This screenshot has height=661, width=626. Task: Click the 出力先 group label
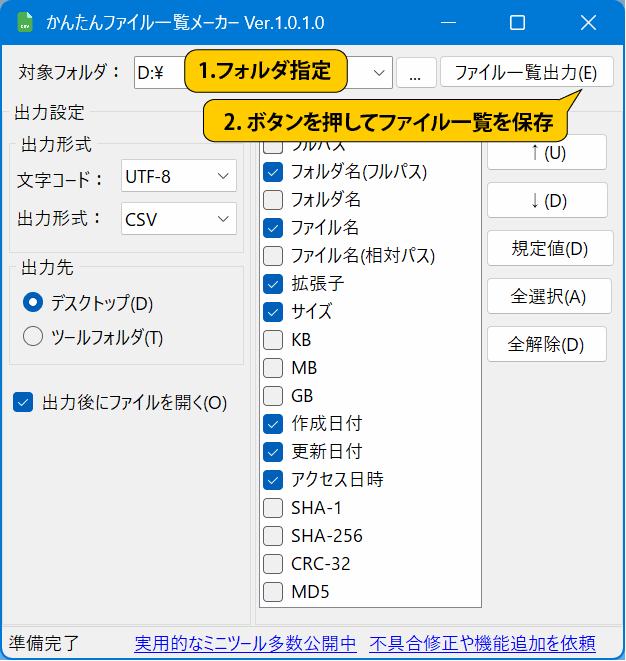[x=47, y=267]
